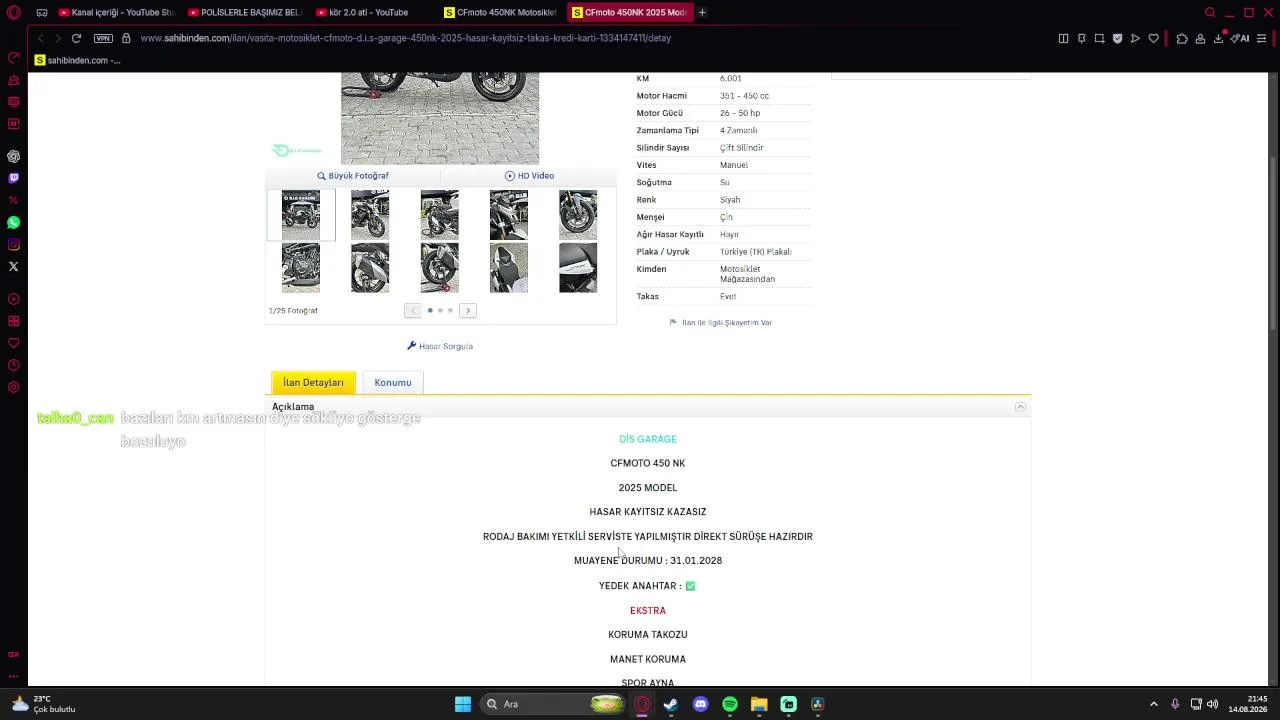
Task: Select the 'Konumu' tab
Action: coord(393,382)
